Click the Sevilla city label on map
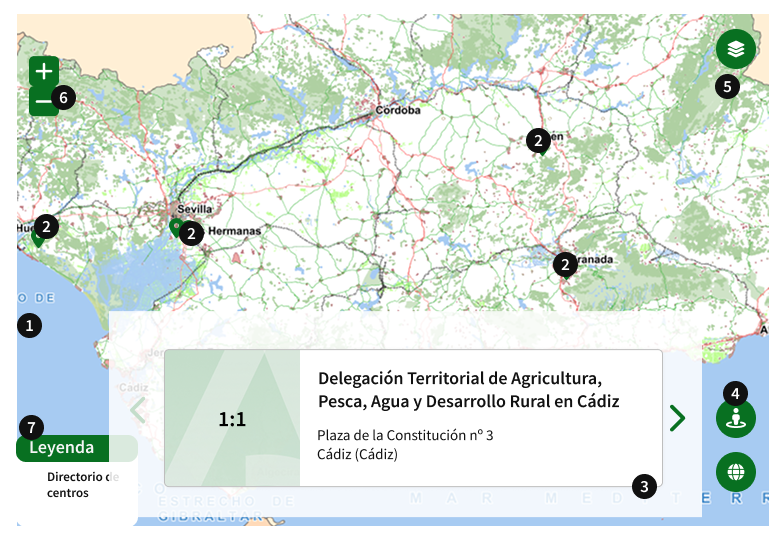Screen dimensions: 774x536 click(x=194, y=209)
